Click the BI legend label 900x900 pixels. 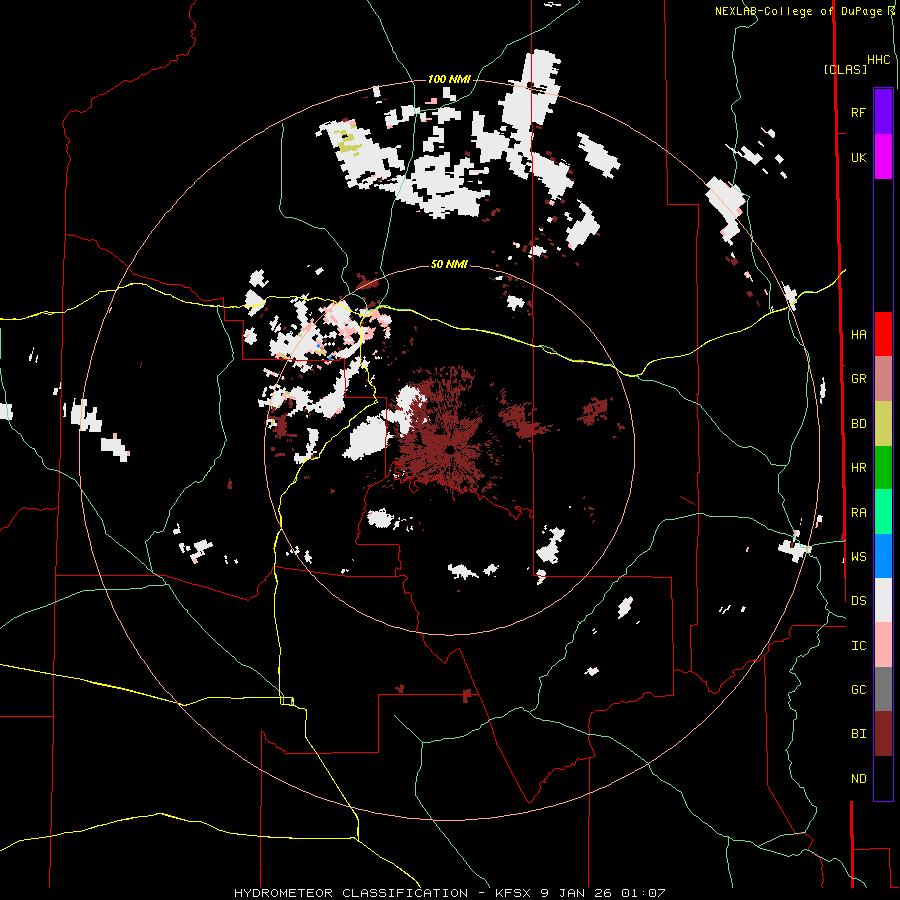point(858,734)
